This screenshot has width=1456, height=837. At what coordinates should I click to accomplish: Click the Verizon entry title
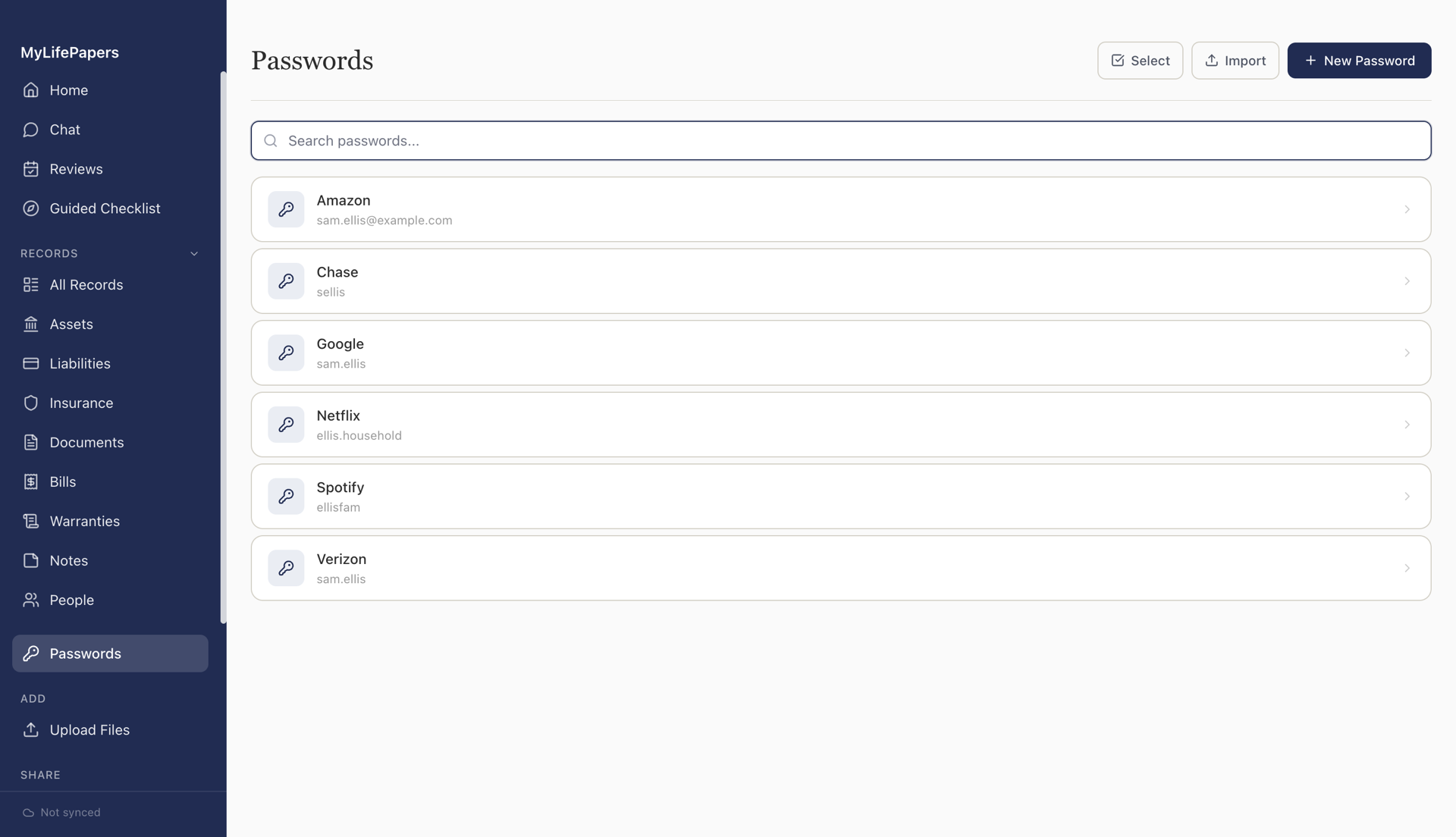(x=341, y=560)
